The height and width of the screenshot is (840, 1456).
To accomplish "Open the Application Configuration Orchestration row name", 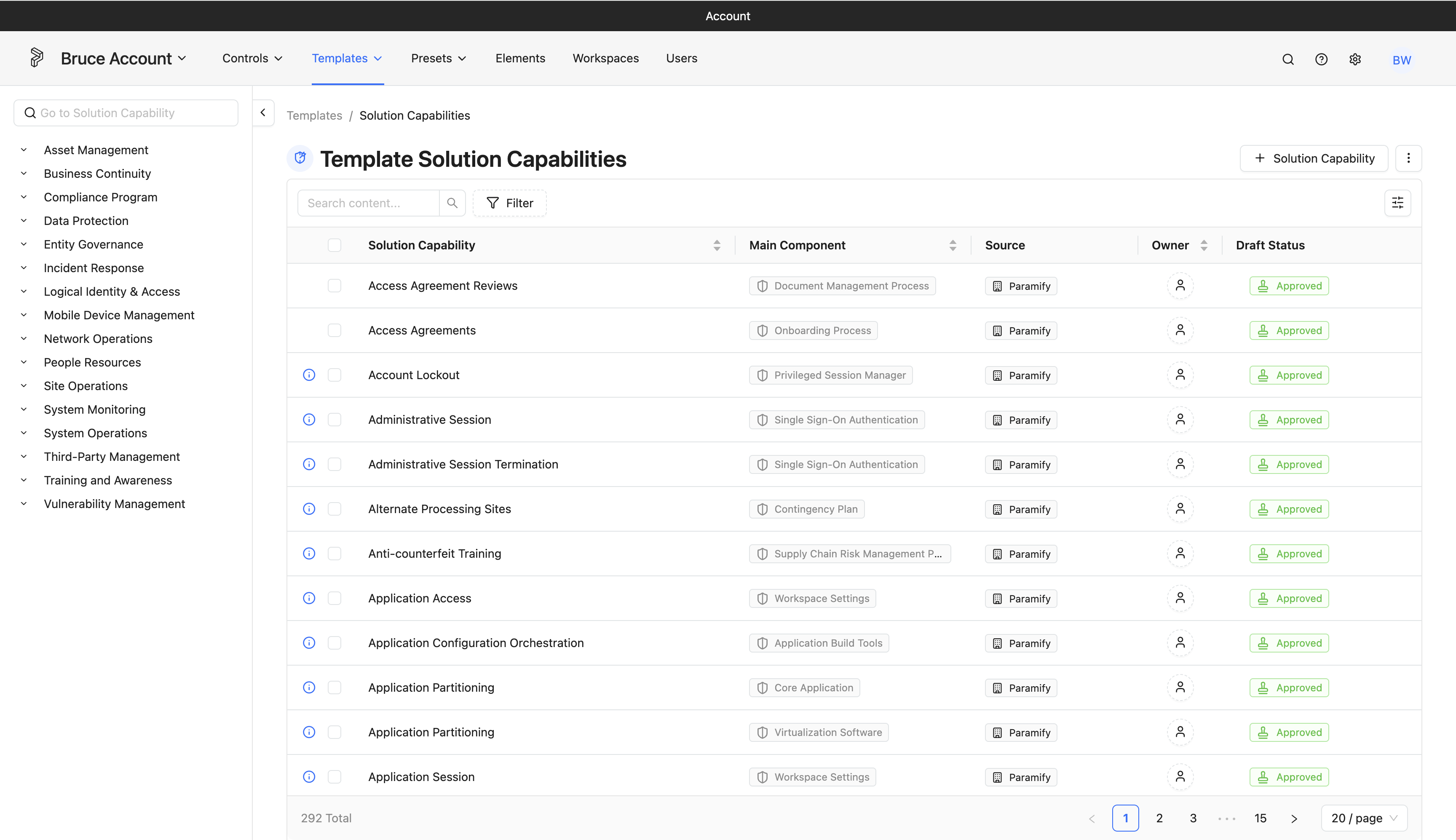I will [x=476, y=643].
